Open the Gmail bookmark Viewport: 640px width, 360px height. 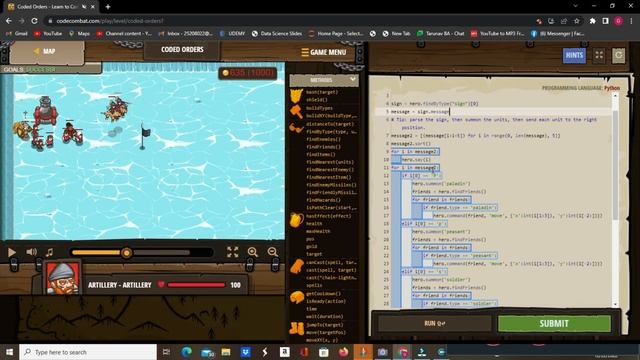click(17, 33)
